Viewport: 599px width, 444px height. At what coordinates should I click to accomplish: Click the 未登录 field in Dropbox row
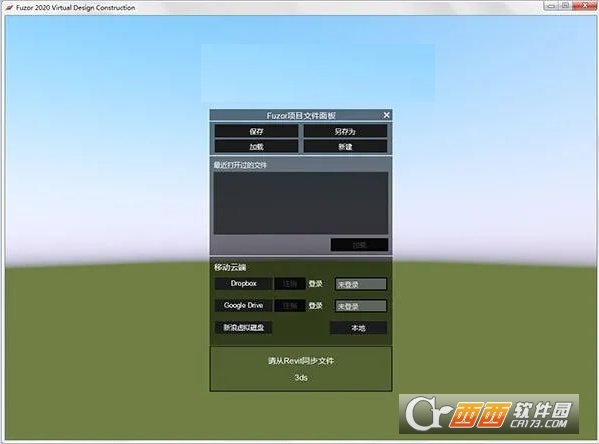361,284
